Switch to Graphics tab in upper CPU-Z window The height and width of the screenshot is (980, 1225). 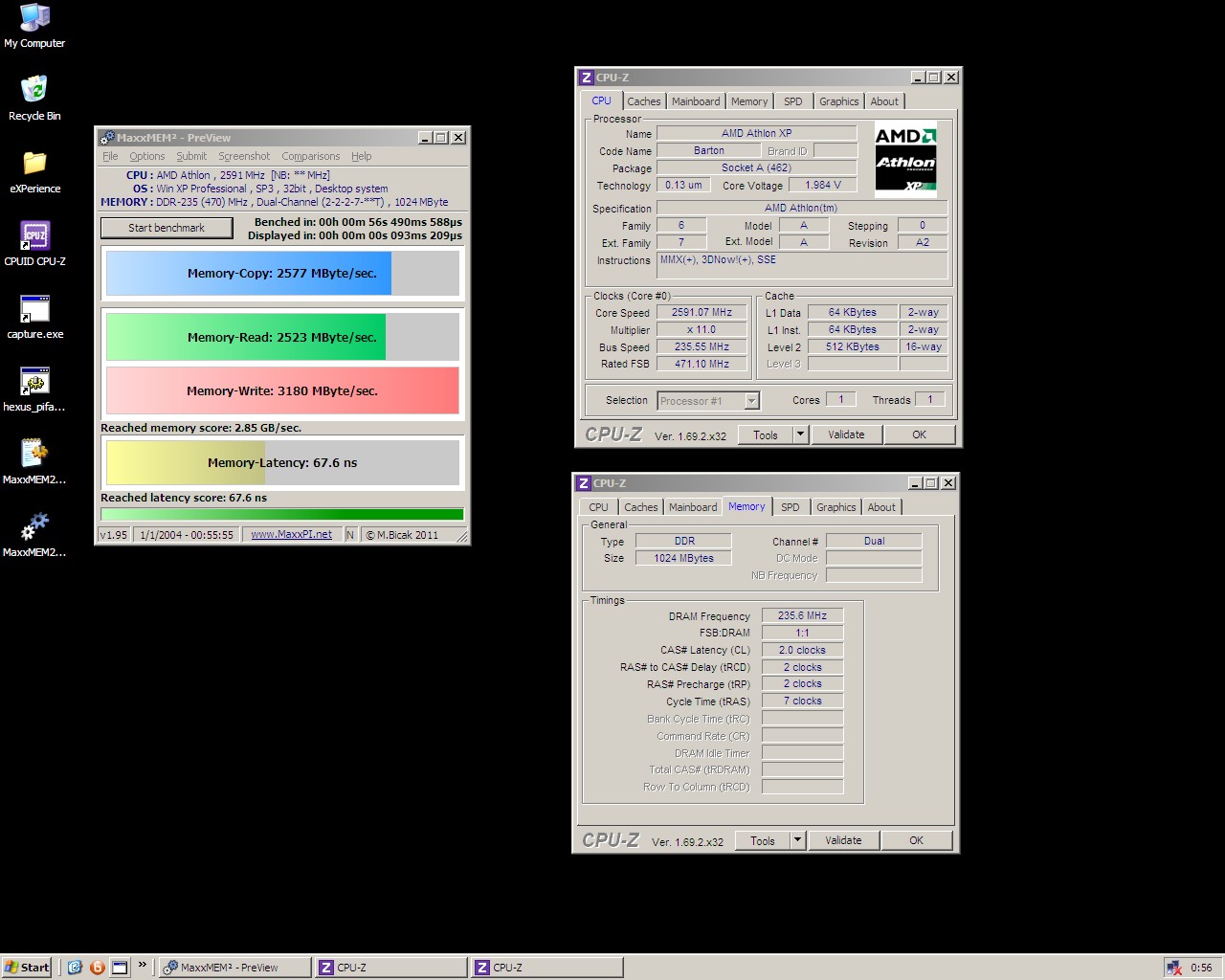point(839,101)
